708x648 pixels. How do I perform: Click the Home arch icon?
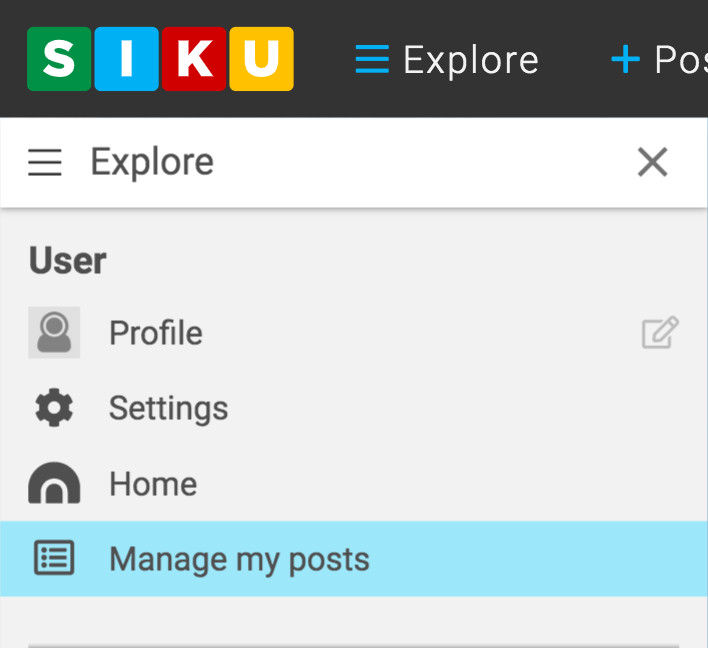pyautogui.click(x=54, y=484)
